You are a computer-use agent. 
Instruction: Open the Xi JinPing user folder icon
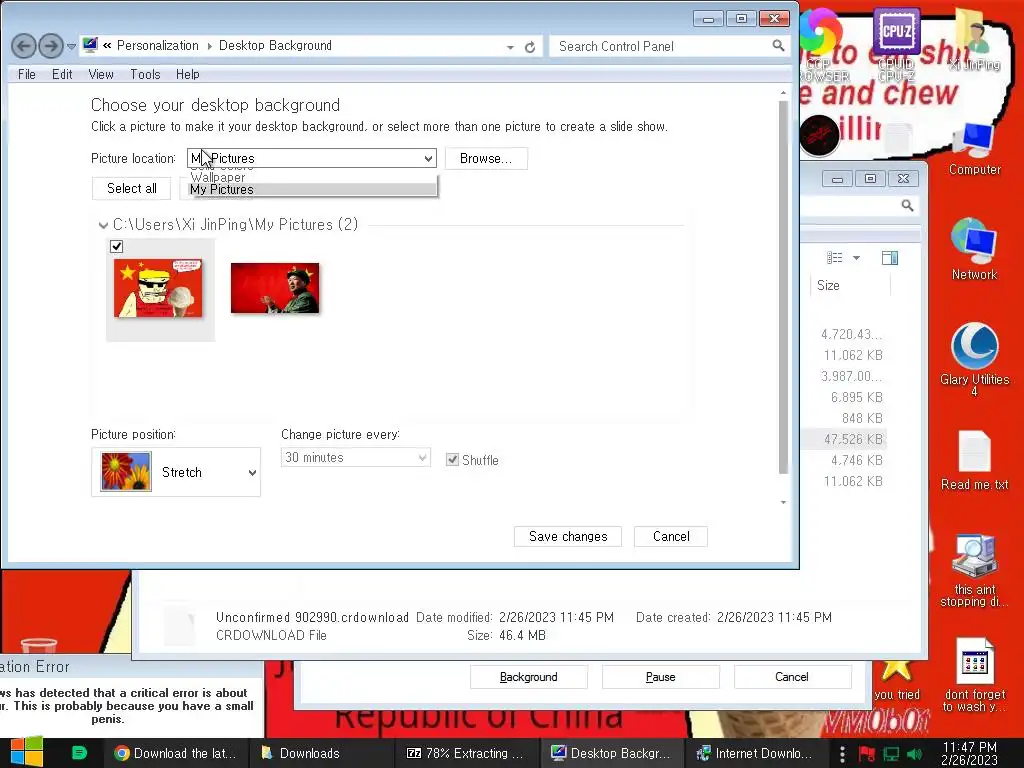tap(974, 39)
